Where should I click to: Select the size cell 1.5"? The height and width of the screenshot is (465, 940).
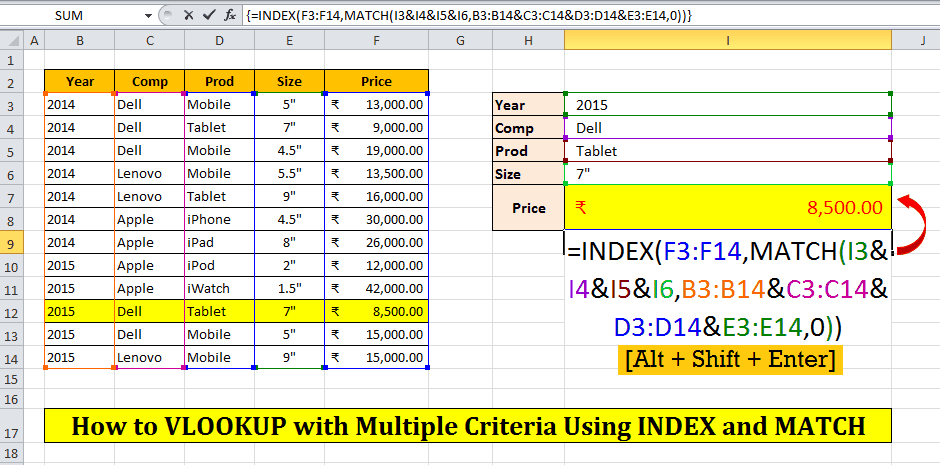coord(290,288)
